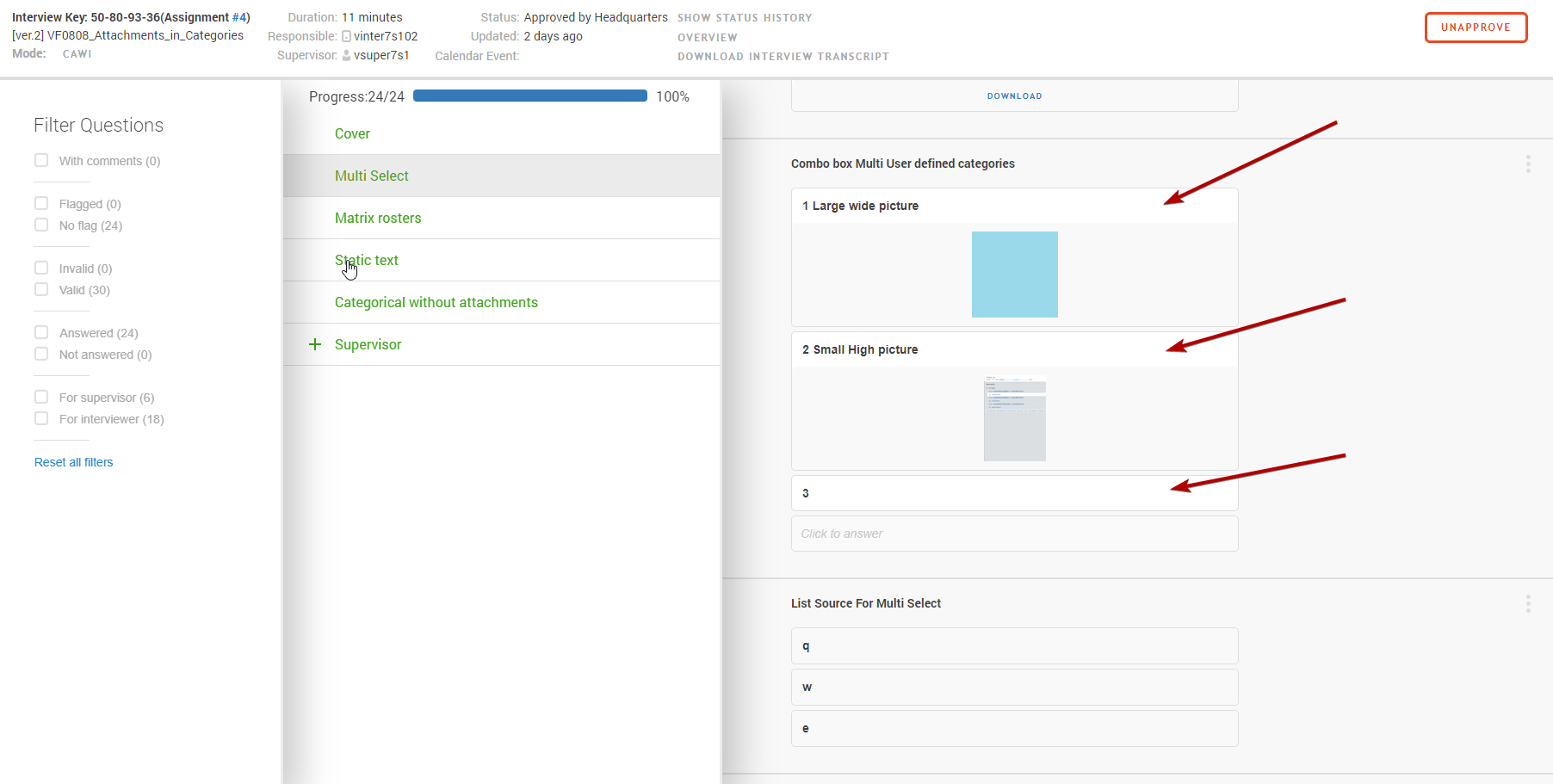Screen dimensions: 1553x784
Task: Click the Unapprove button
Action: 1476,28
